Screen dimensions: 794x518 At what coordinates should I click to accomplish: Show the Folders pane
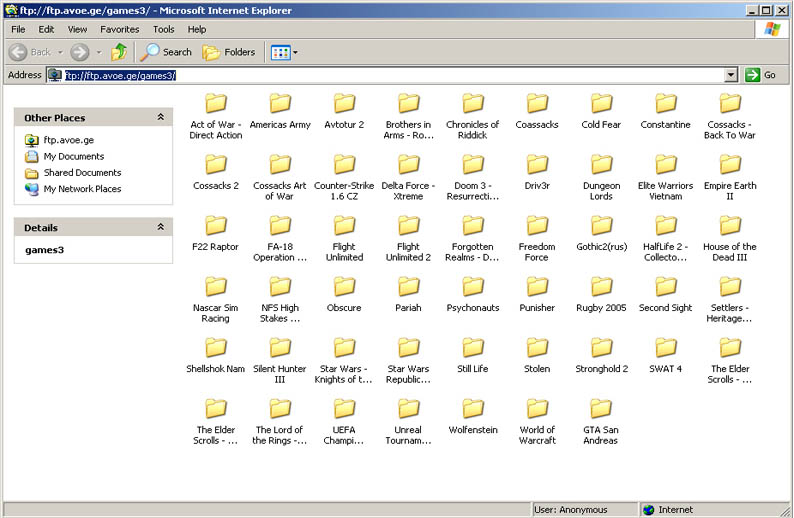(229, 52)
